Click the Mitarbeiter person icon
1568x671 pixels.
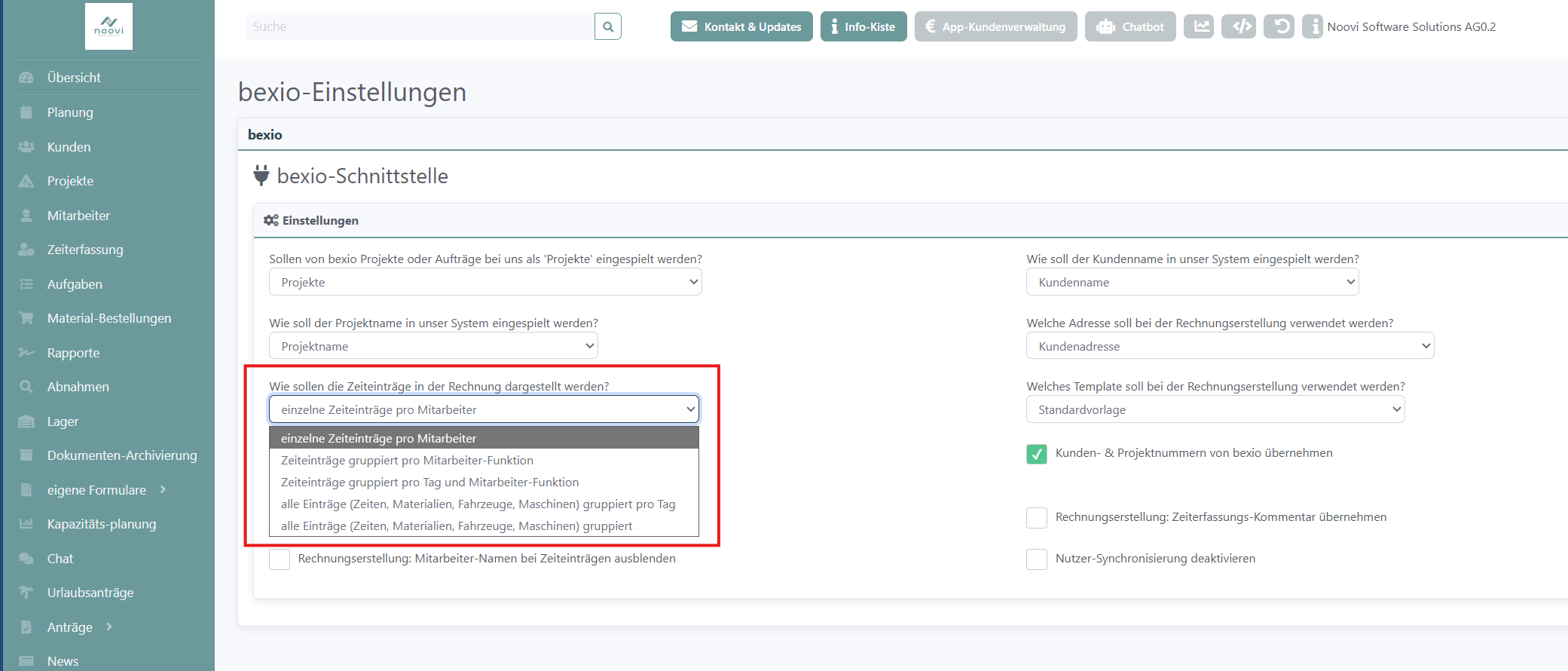point(26,216)
